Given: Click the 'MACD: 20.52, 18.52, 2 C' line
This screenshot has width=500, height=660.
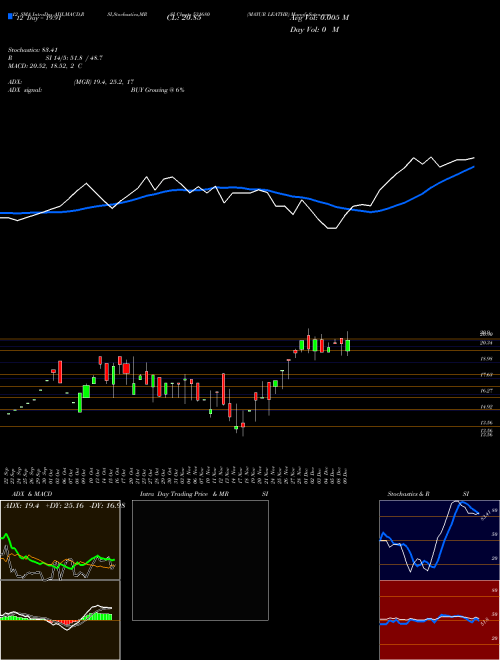Looking at the screenshot, I should pyautogui.click(x=45, y=66).
